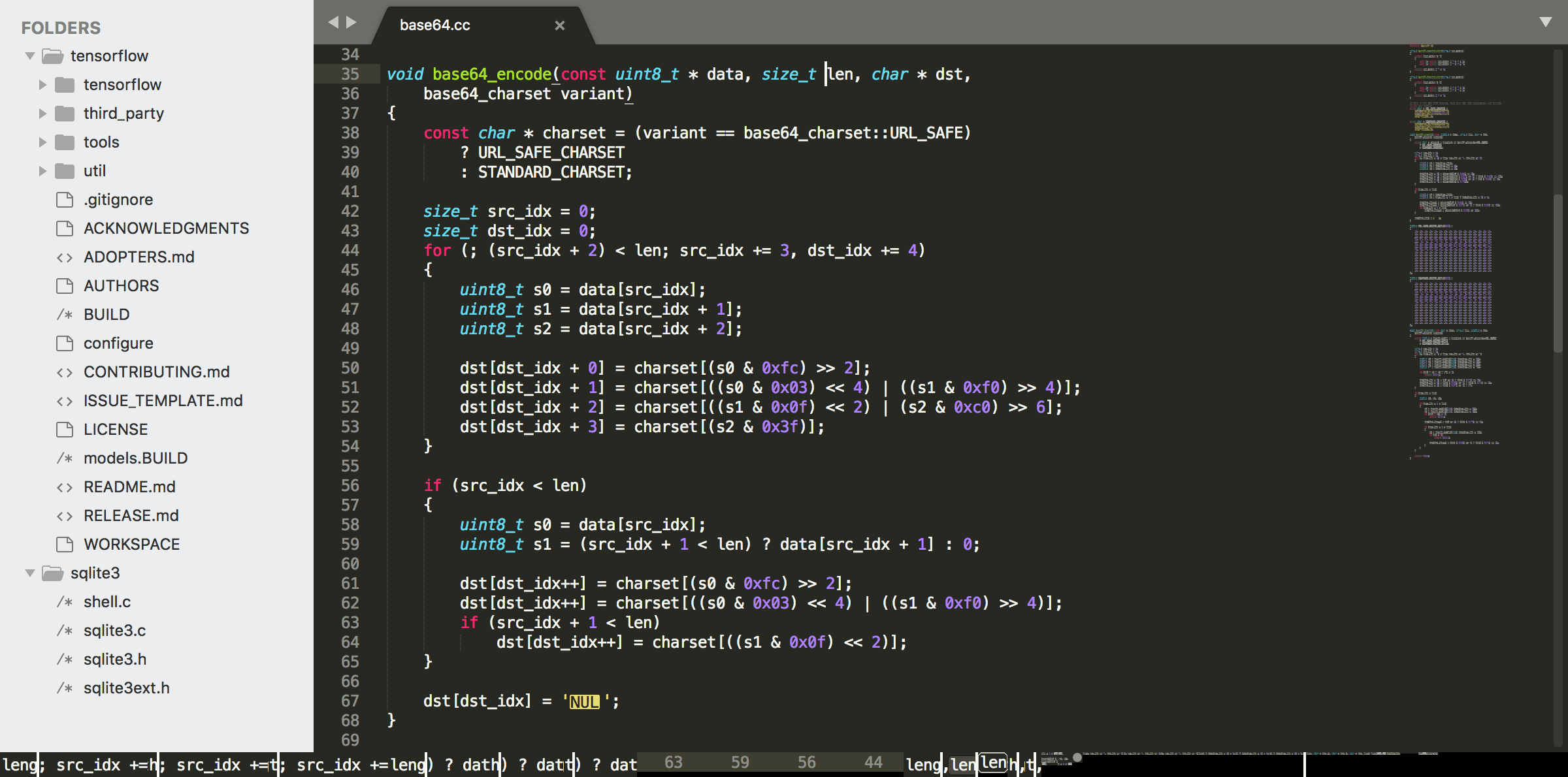
Task: Close the base64.cc tab
Action: click(x=560, y=25)
